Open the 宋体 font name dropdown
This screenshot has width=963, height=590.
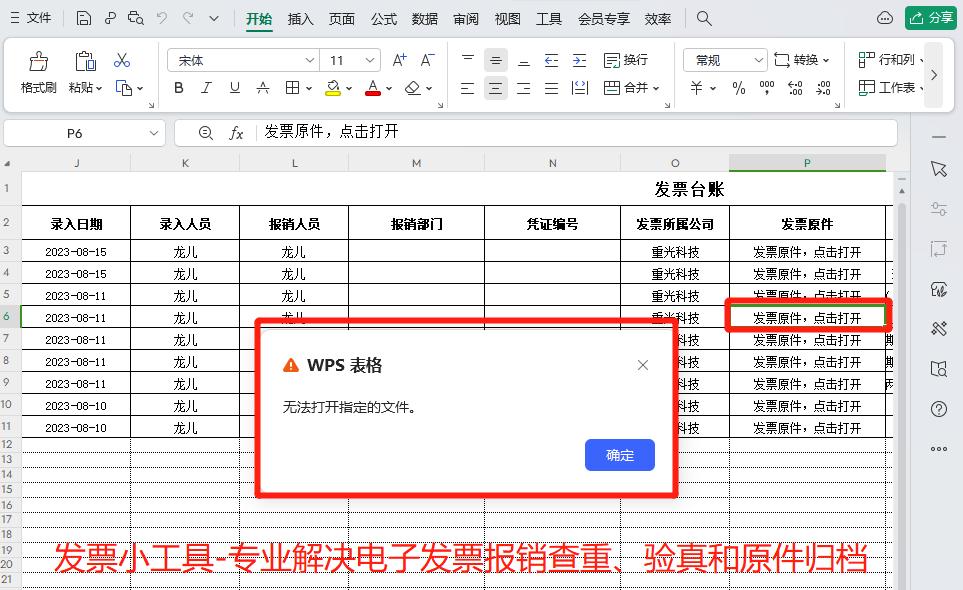click(x=241, y=59)
